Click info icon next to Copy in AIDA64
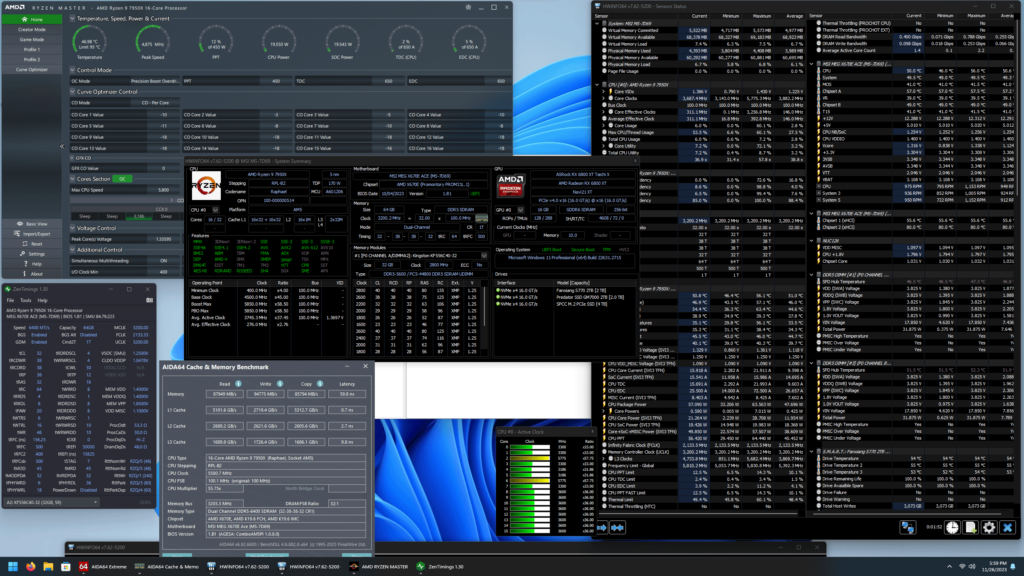 point(320,384)
